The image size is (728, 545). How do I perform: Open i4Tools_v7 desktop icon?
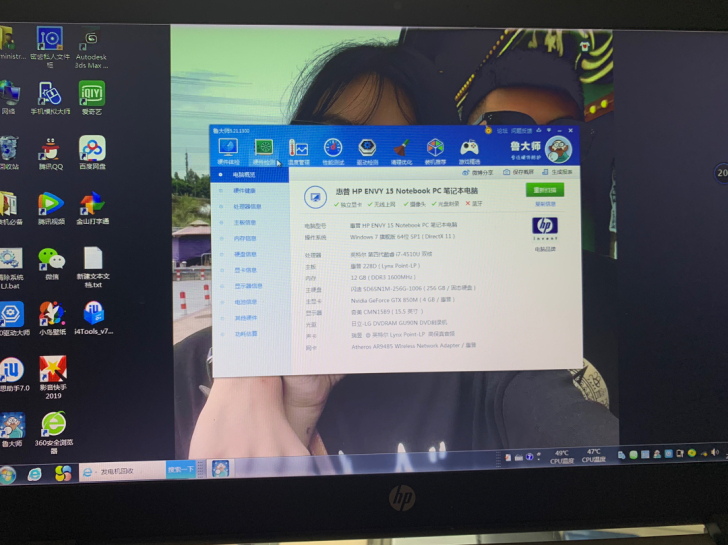[93, 318]
